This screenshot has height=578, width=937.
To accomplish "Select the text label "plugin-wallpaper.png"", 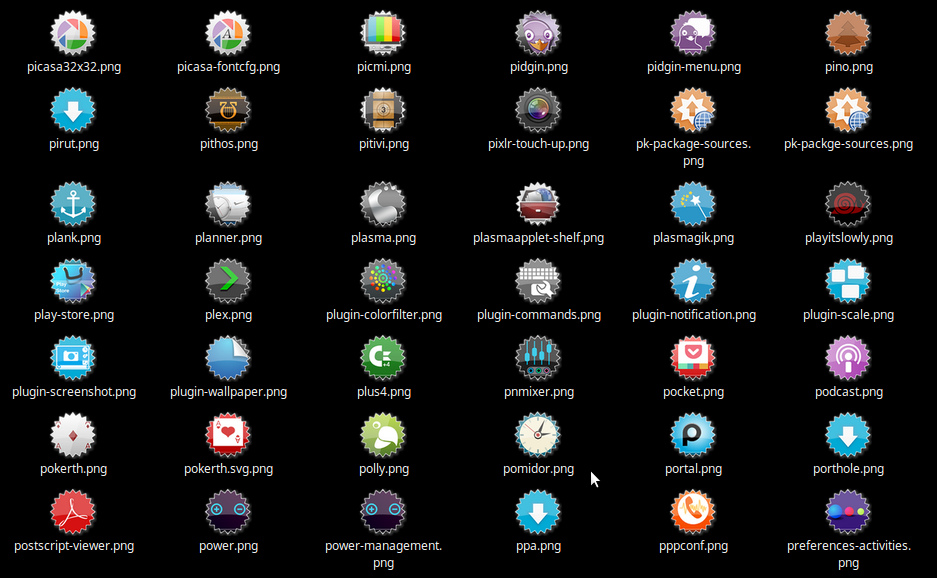I will point(228,392).
